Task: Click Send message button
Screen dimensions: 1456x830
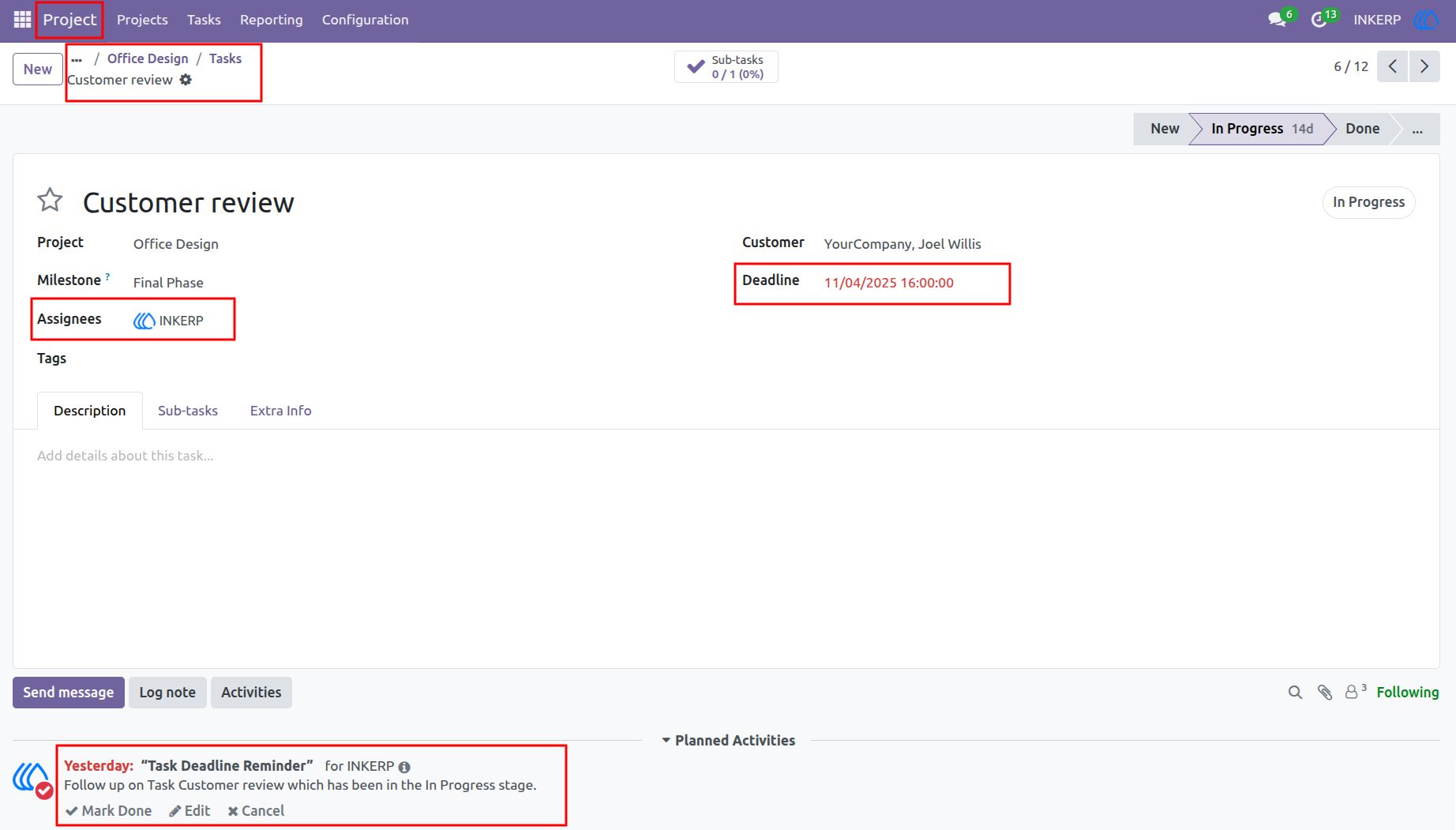Action: coord(69,693)
